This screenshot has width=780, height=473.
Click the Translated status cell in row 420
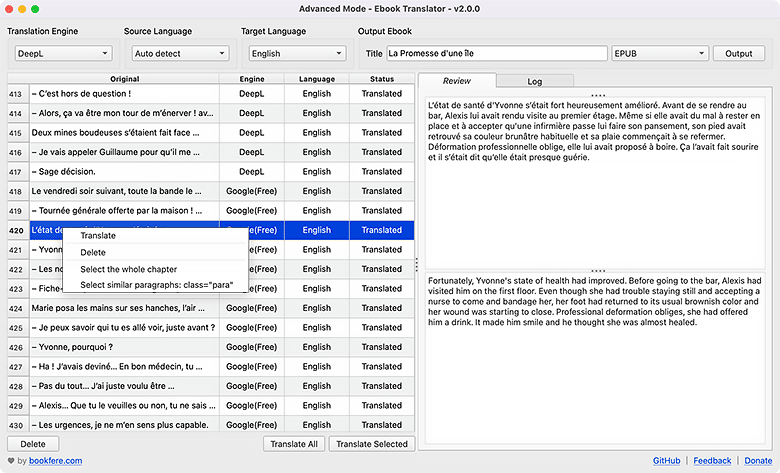click(382, 230)
